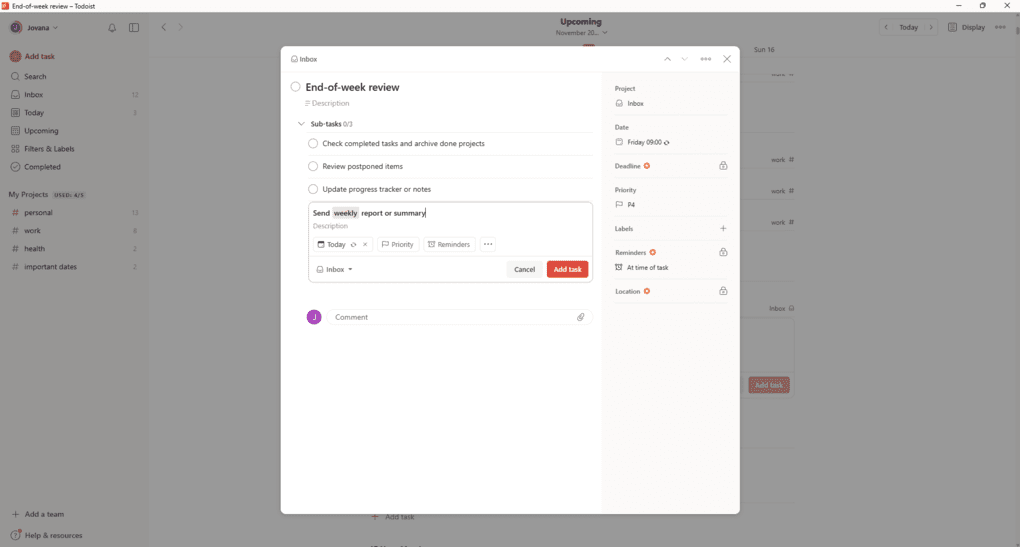Jump to Today in Upcoming view
The image size is (1020, 547).
909,27
